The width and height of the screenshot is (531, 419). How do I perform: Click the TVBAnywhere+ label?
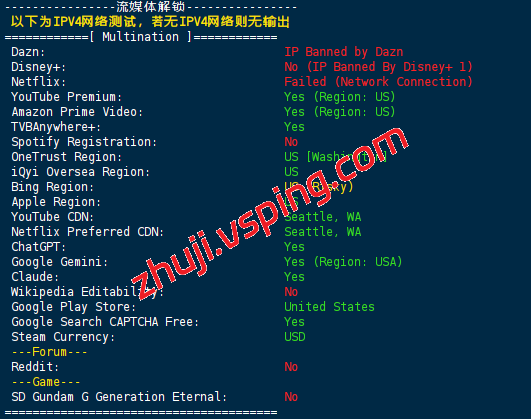click(56, 127)
